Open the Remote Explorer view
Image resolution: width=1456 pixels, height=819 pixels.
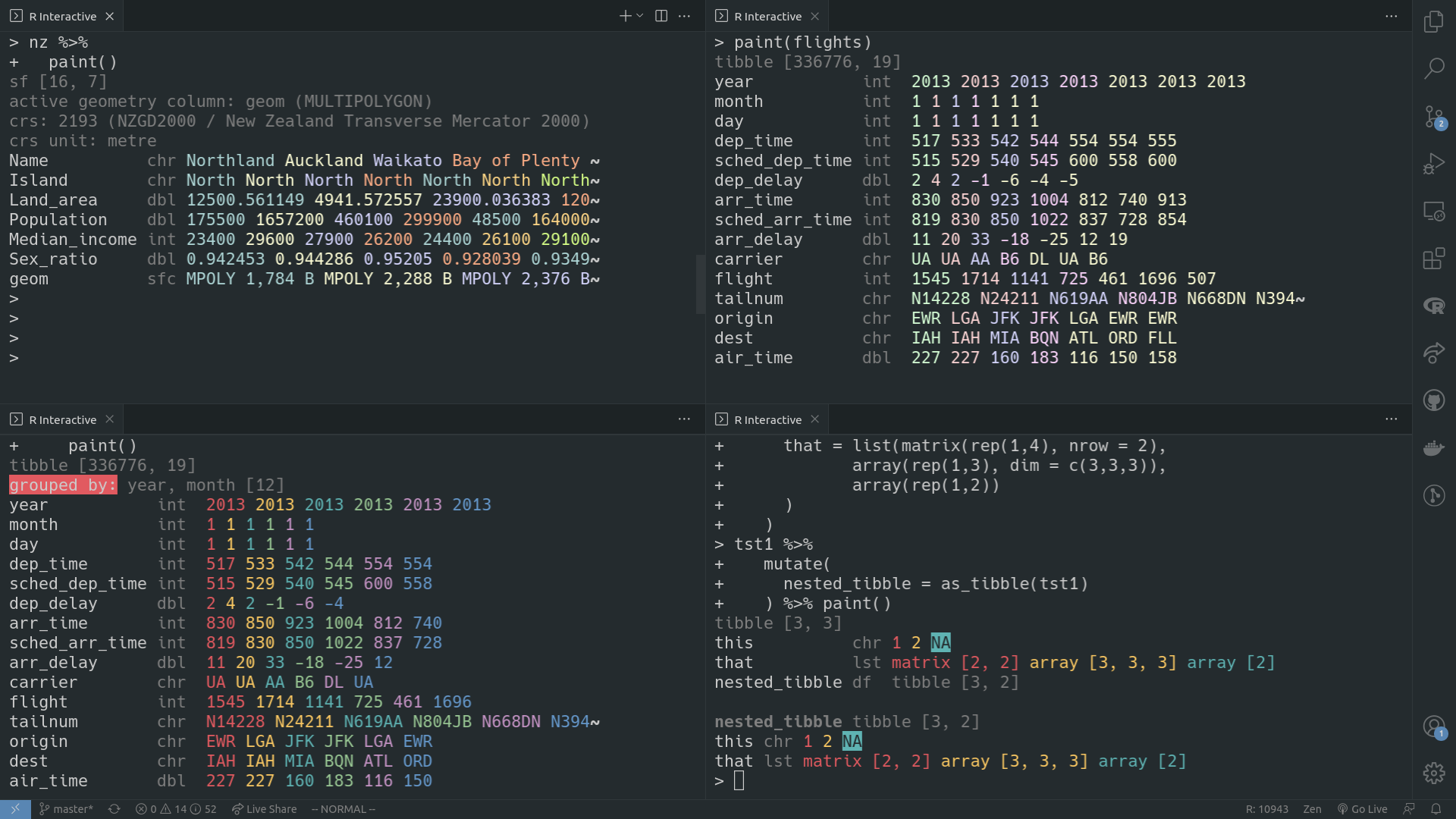1433,212
